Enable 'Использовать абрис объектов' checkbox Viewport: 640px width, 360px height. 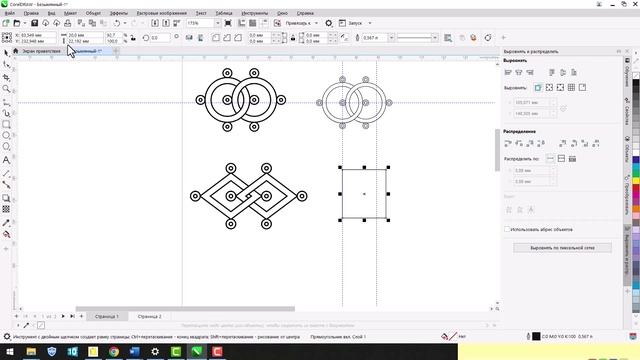click(507, 229)
